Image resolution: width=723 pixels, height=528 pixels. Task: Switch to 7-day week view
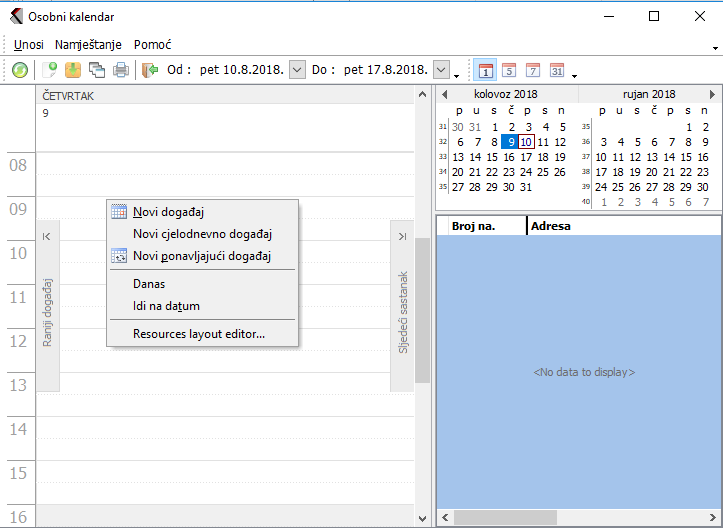pos(533,70)
